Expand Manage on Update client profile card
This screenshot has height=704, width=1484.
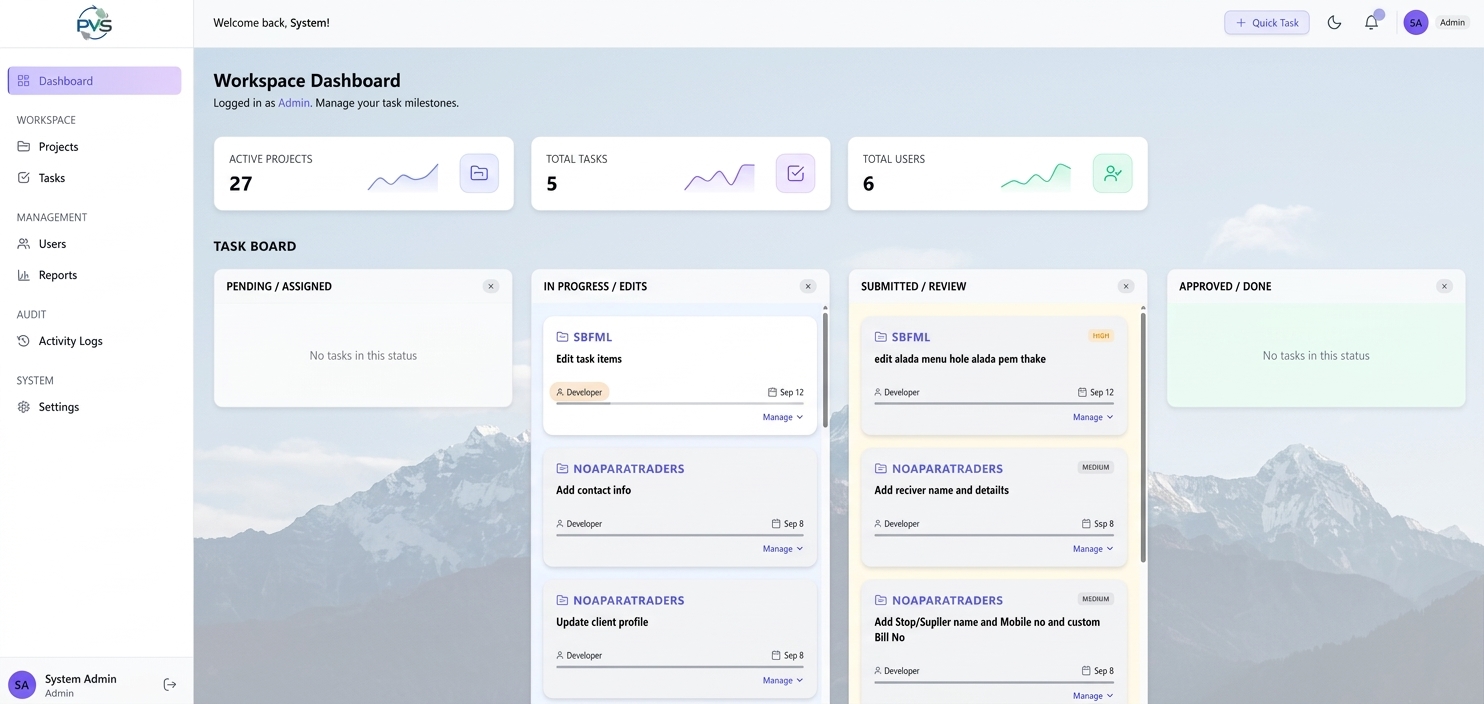click(783, 680)
